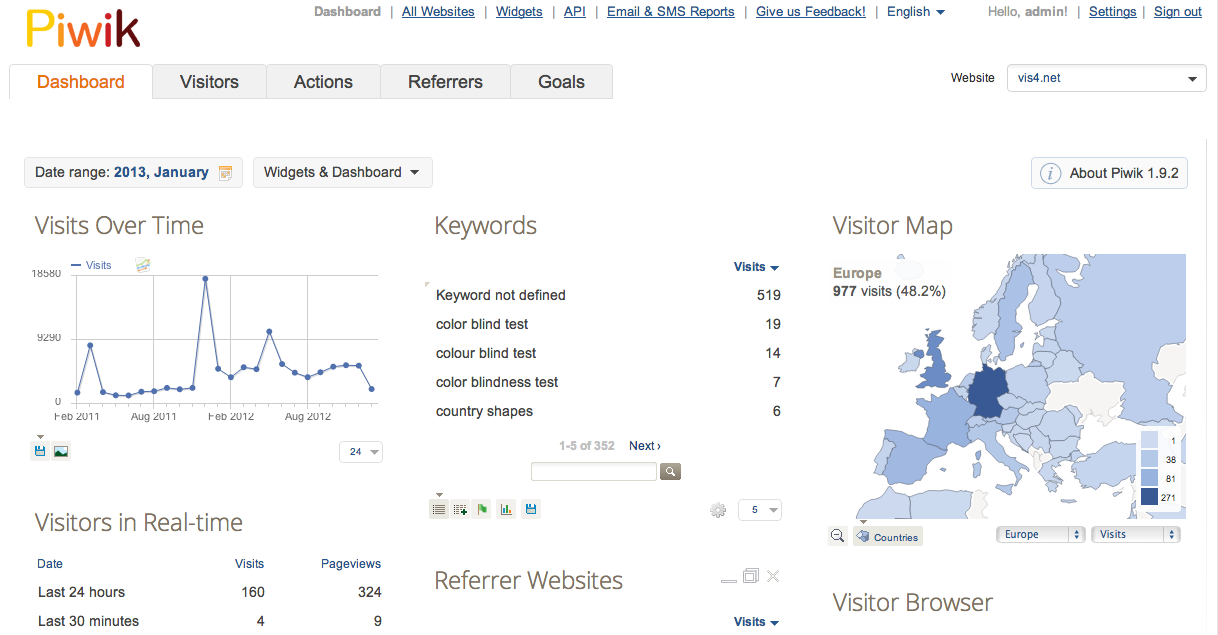Open the Goals tab
1218x635 pixels.
click(x=561, y=82)
